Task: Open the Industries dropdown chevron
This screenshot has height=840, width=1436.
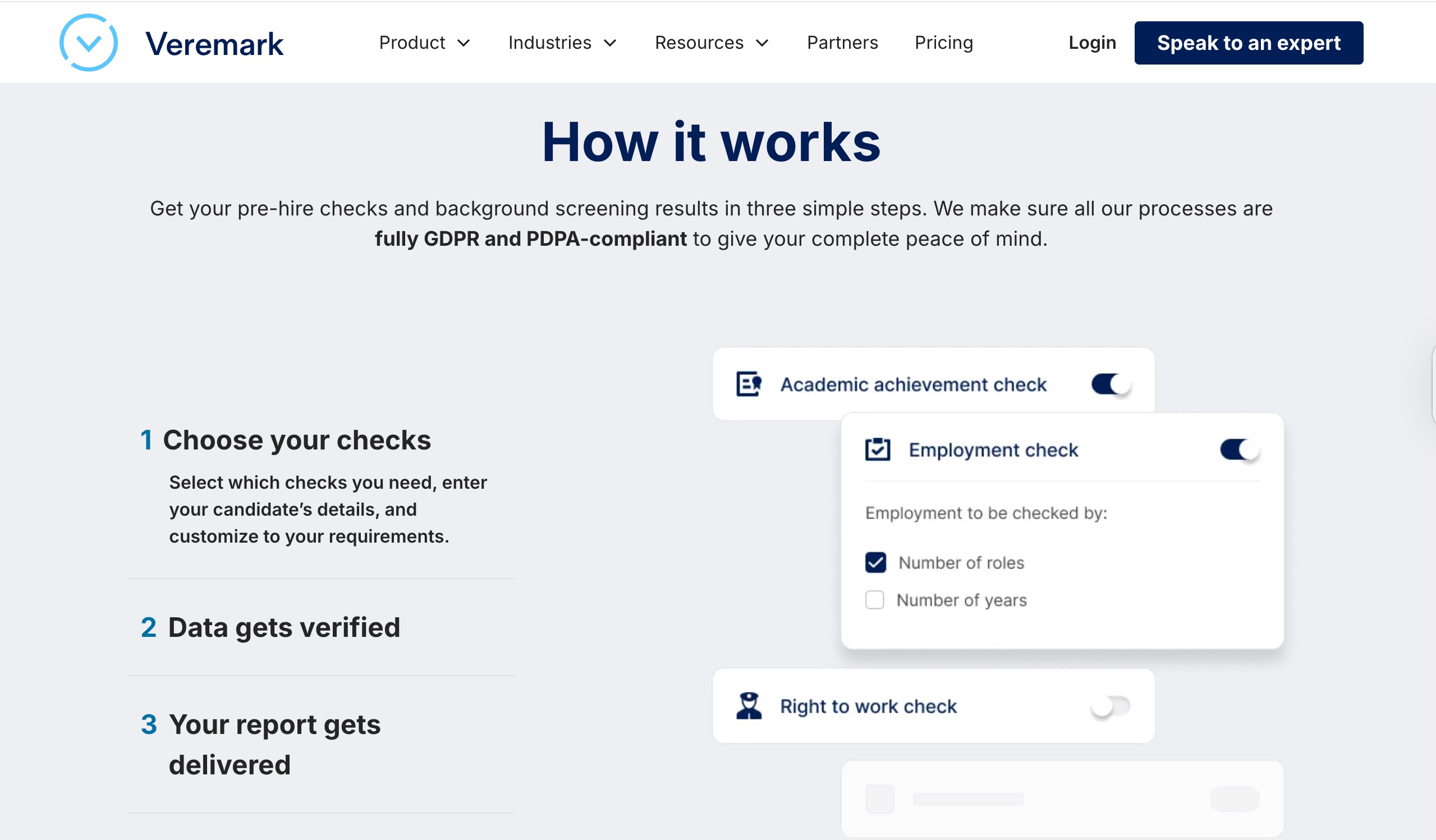Action: 611,43
